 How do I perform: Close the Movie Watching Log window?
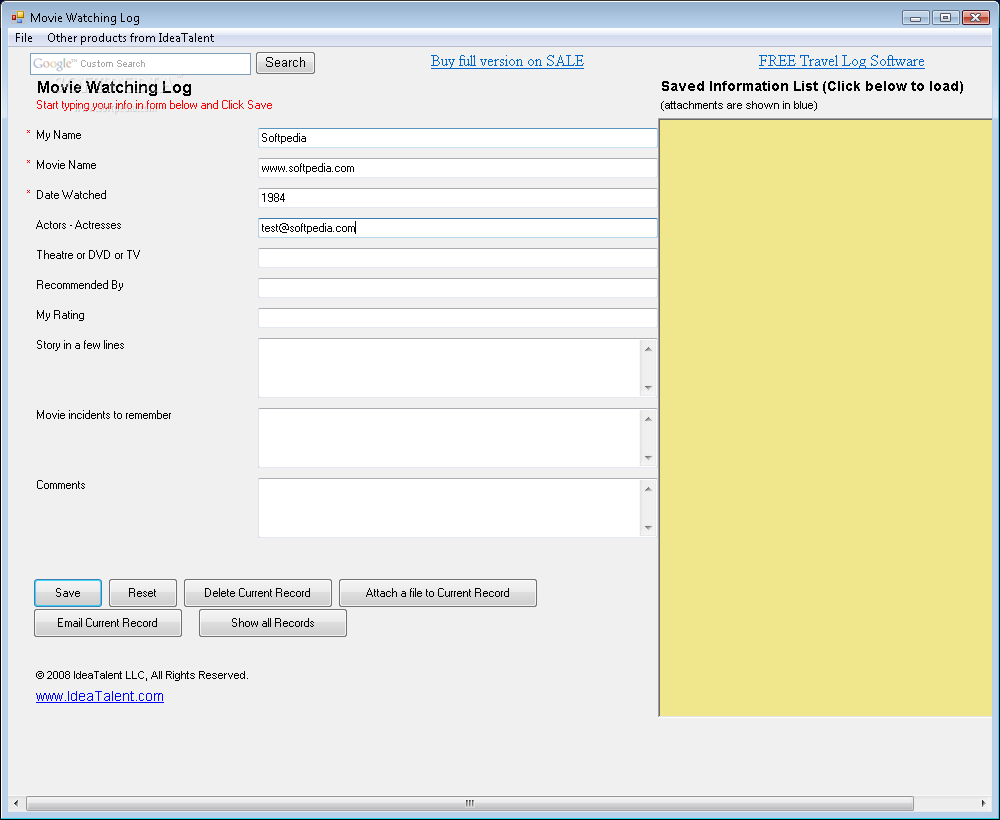pos(975,18)
